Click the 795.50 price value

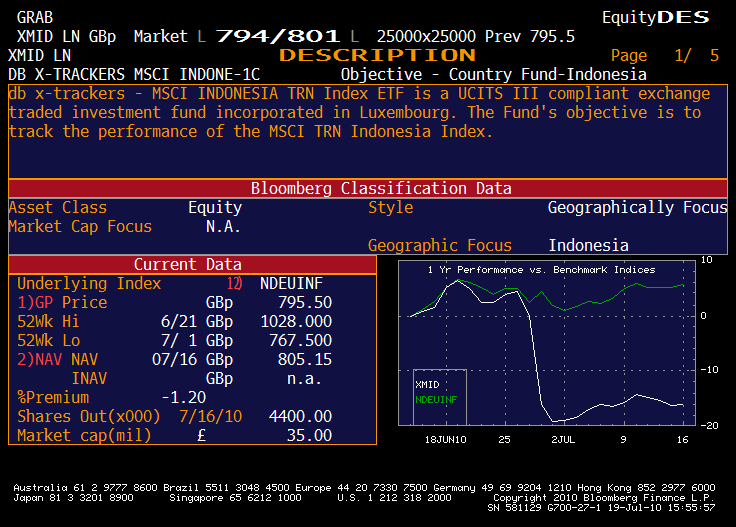point(305,303)
